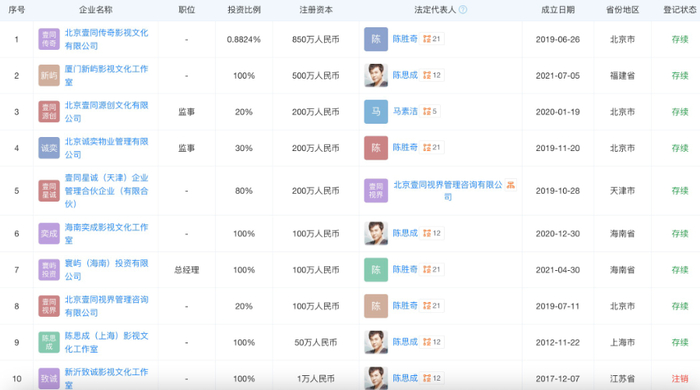Open 马素洁 name link
Screen dimensions: 700x390
(405, 111)
